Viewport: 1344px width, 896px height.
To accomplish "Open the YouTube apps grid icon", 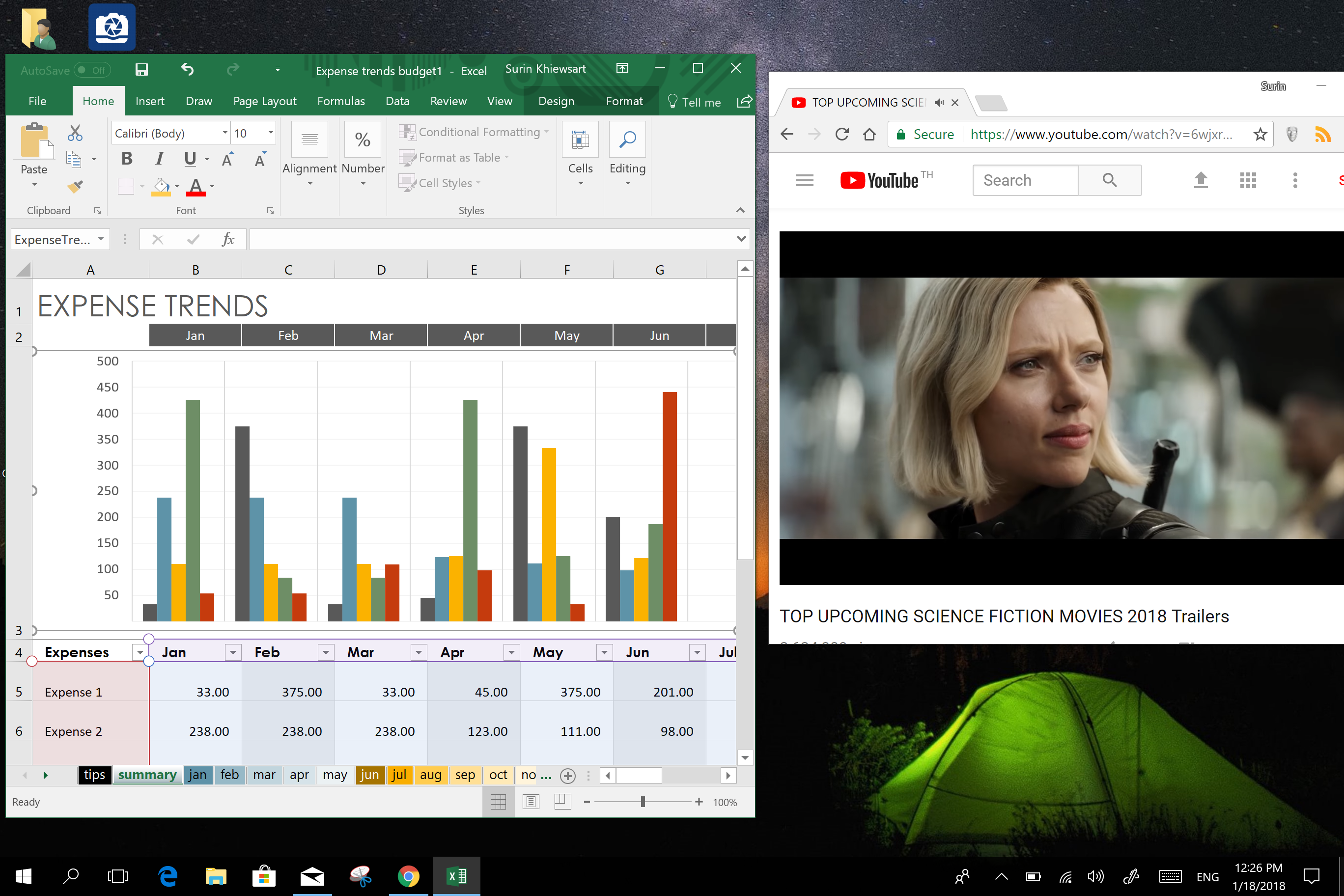I will tap(1248, 181).
